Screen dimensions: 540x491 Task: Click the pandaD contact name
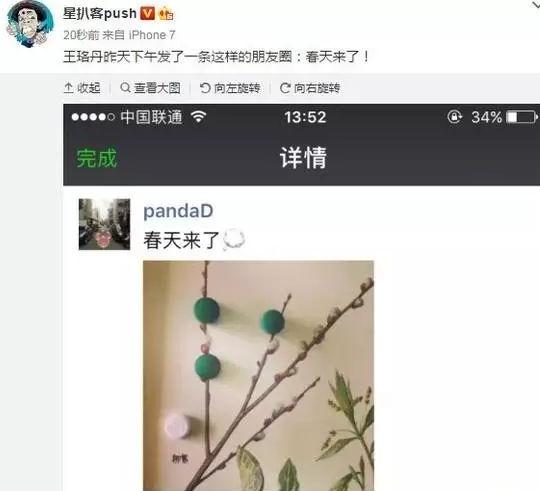(178, 211)
